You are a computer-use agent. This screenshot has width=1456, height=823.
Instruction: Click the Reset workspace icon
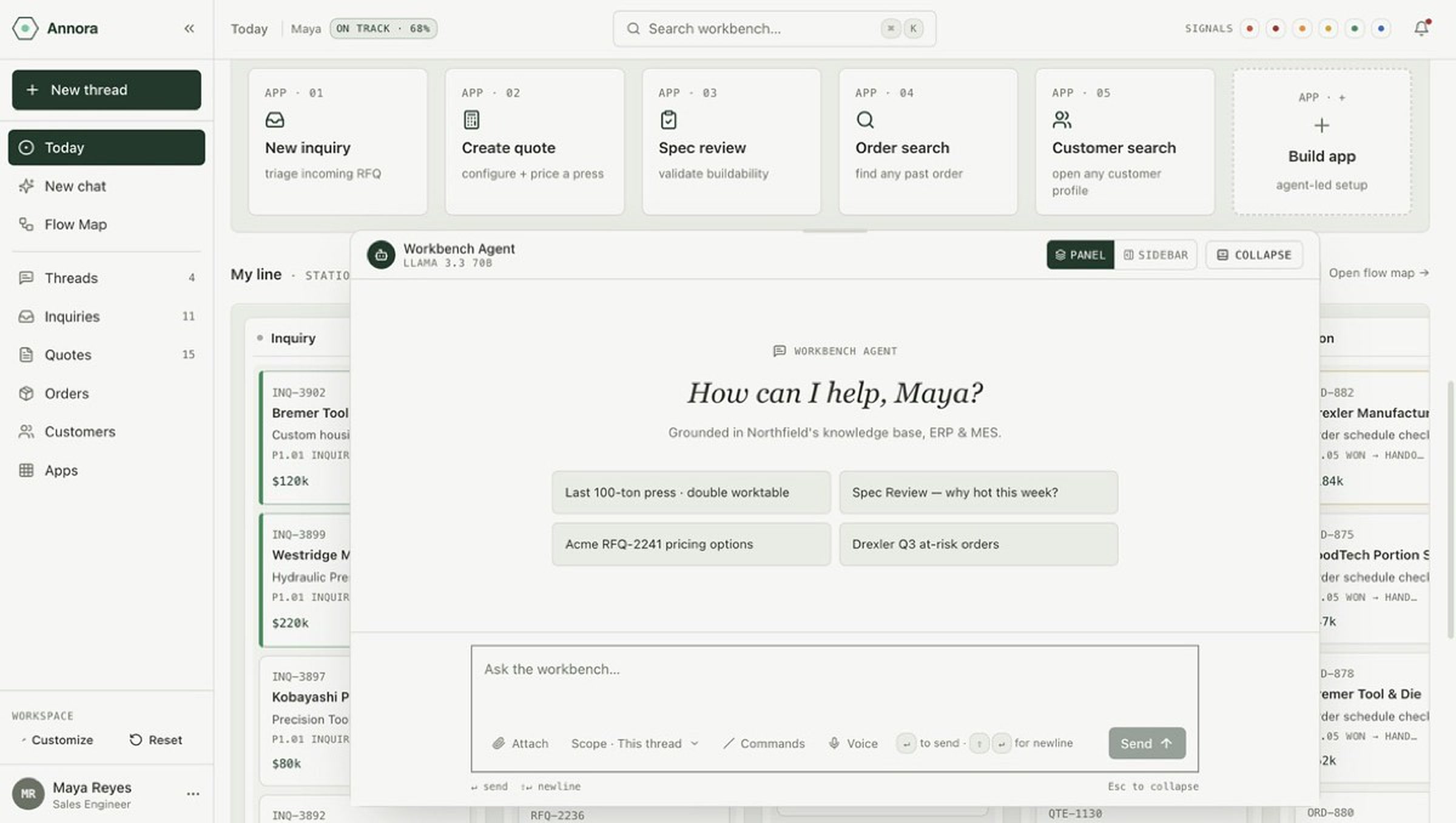coord(136,740)
